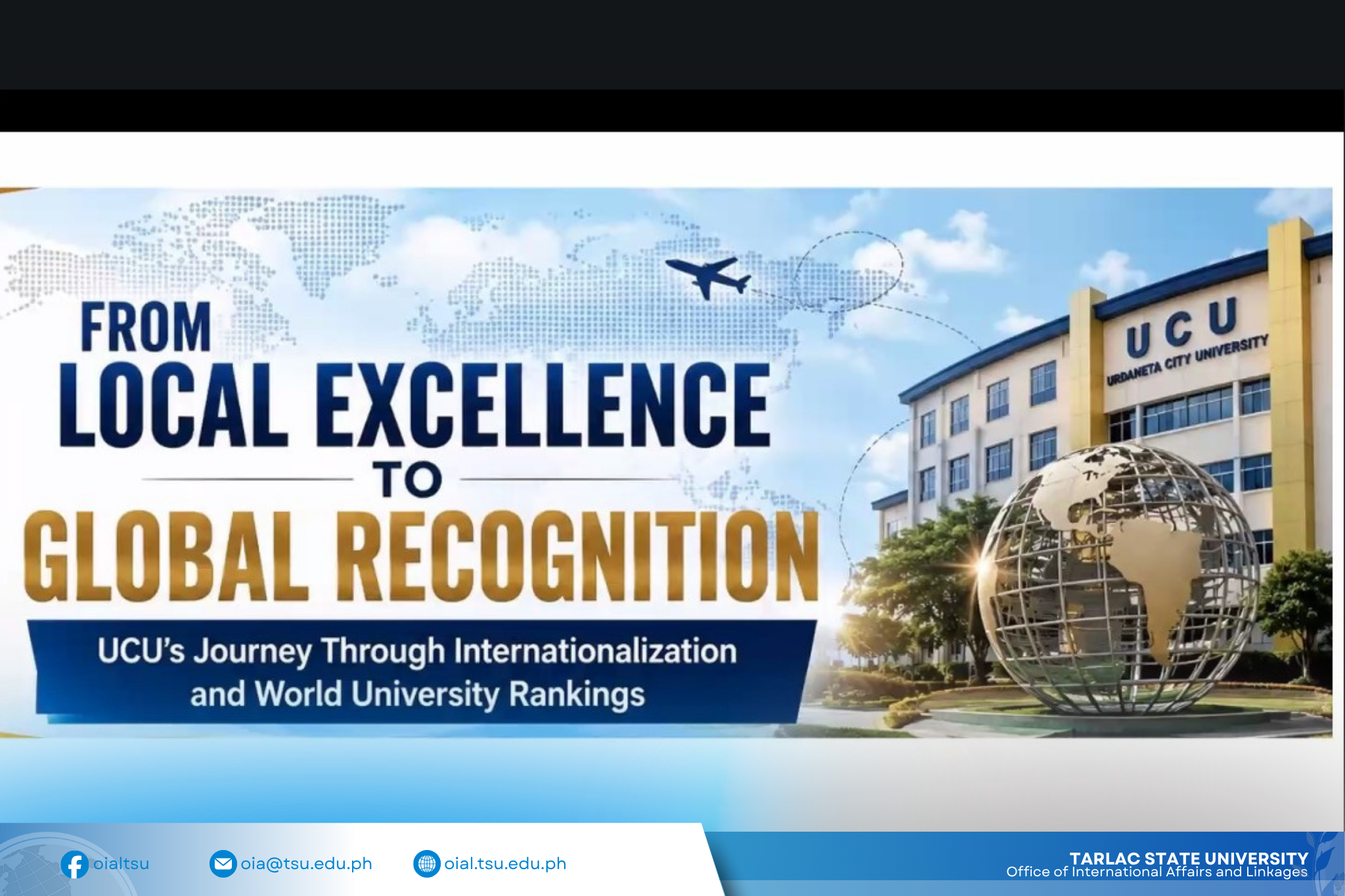Click the email envelope icon
1345x896 pixels.
[x=223, y=864]
